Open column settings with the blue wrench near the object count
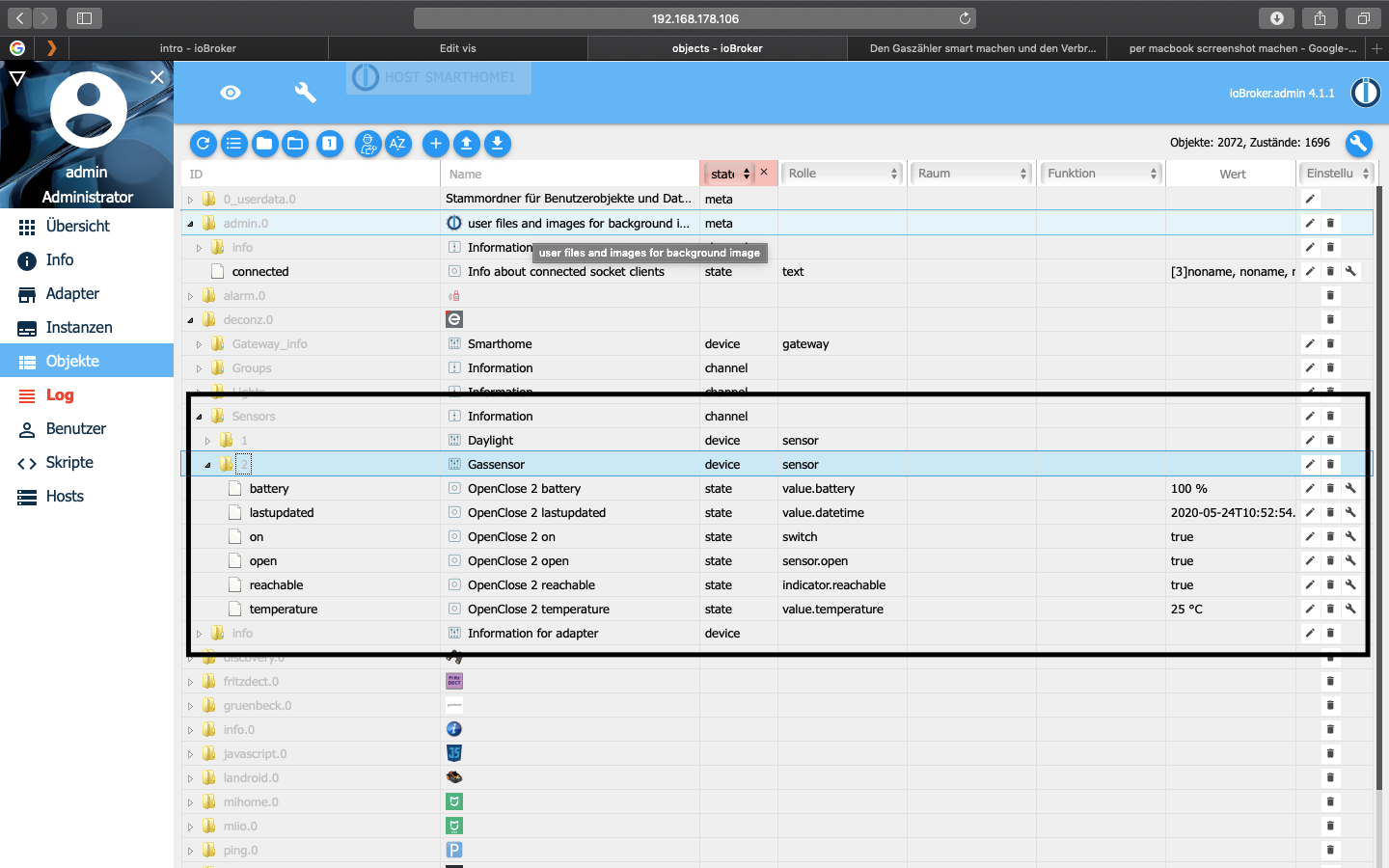The height and width of the screenshot is (868, 1389). click(1359, 144)
